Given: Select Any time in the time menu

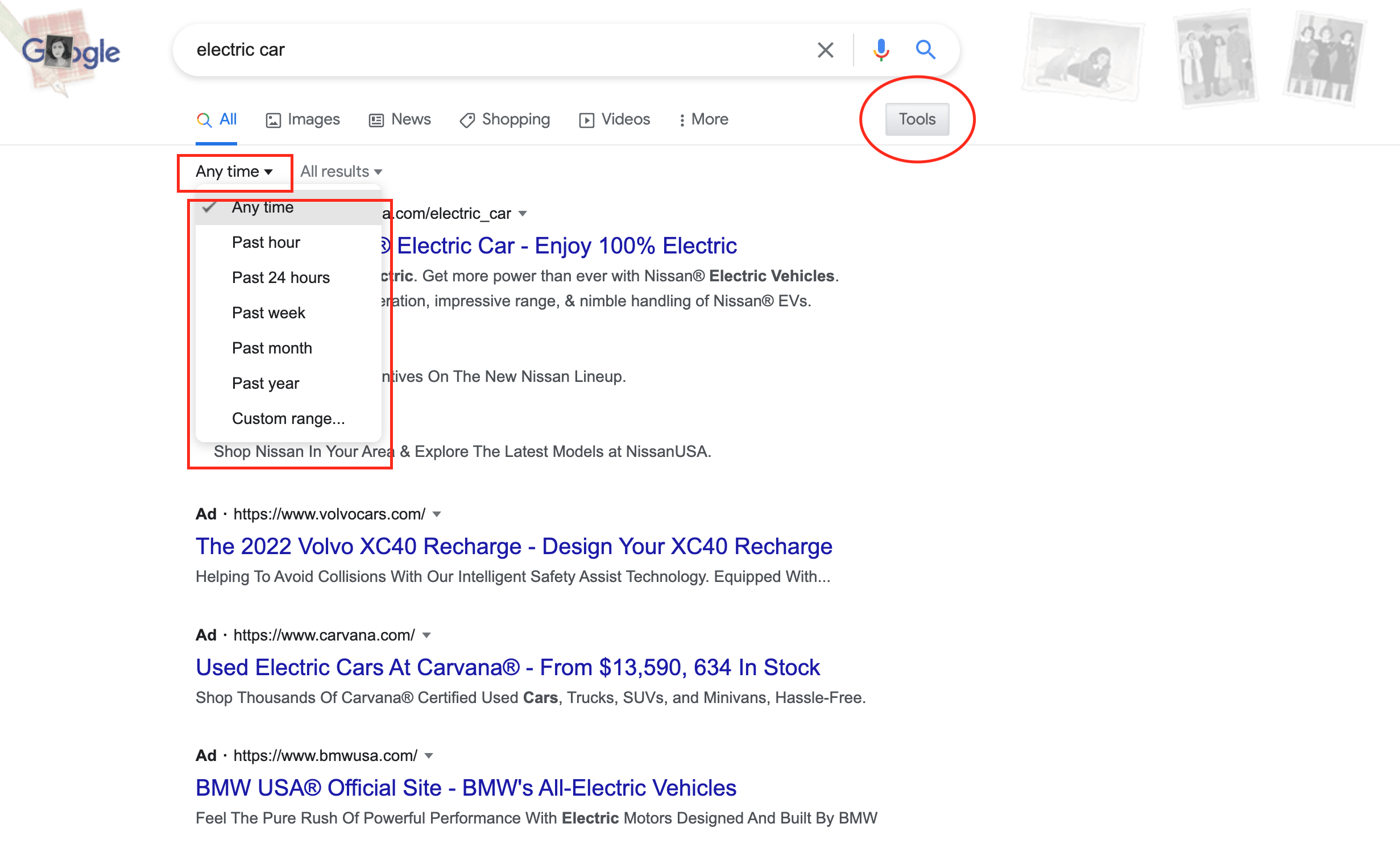Looking at the screenshot, I should [288, 207].
